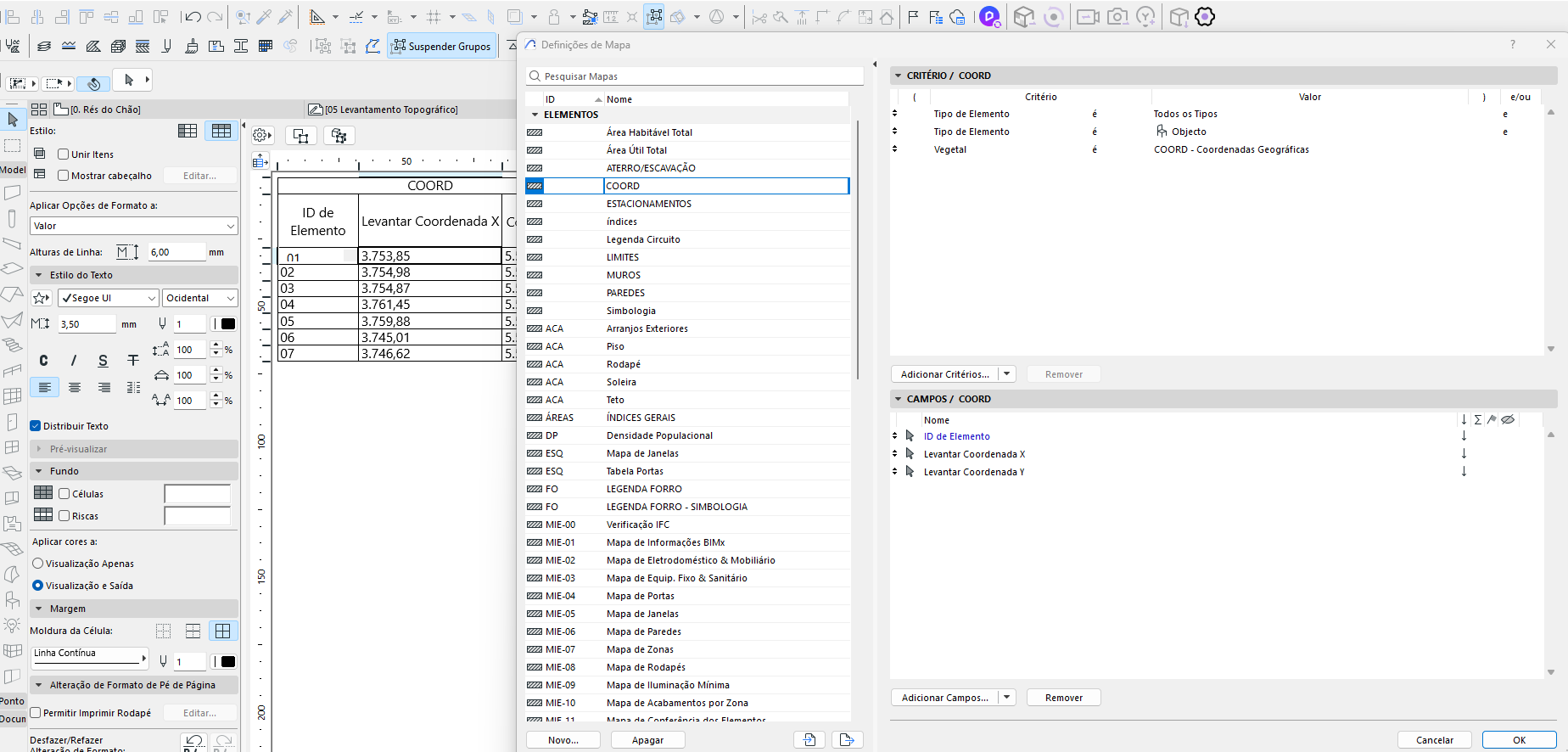Select the full-border cell frame icon
The width and height of the screenshot is (1568, 752).
(222, 631)
